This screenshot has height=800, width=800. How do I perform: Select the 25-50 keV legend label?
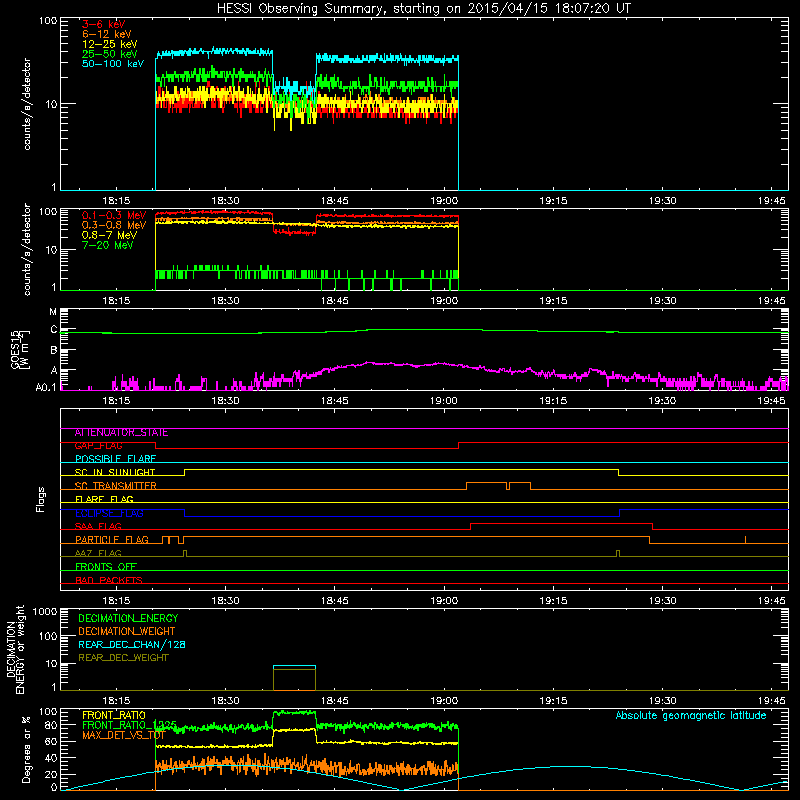(110, 54)
